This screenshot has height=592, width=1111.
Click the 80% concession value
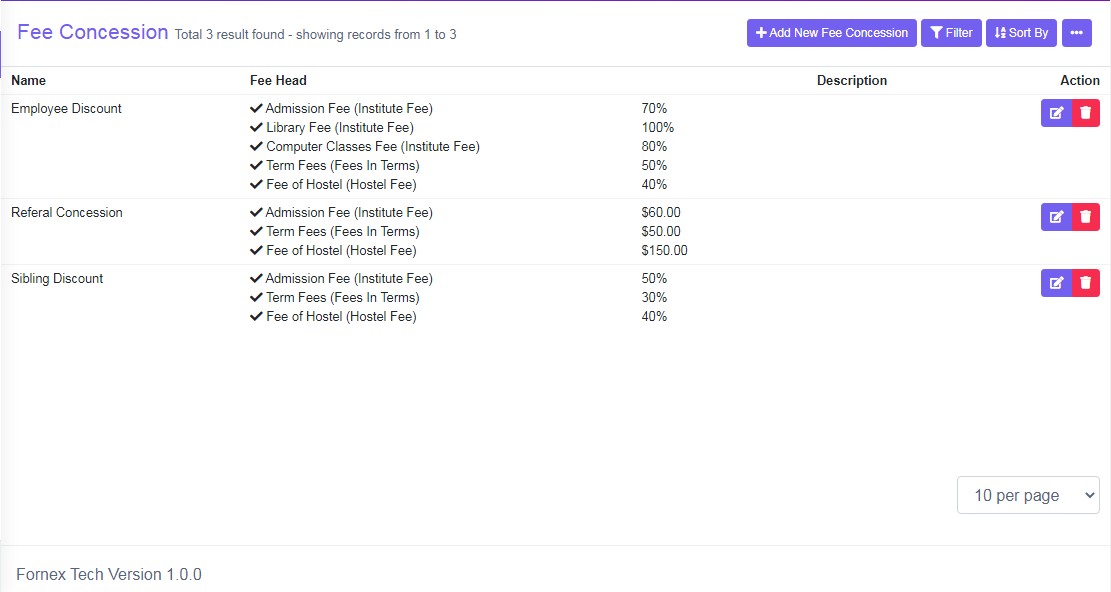coord(654,147)
